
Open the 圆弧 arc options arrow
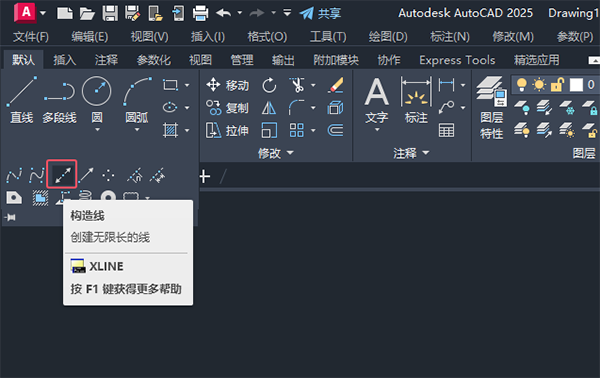coord(137,130)
